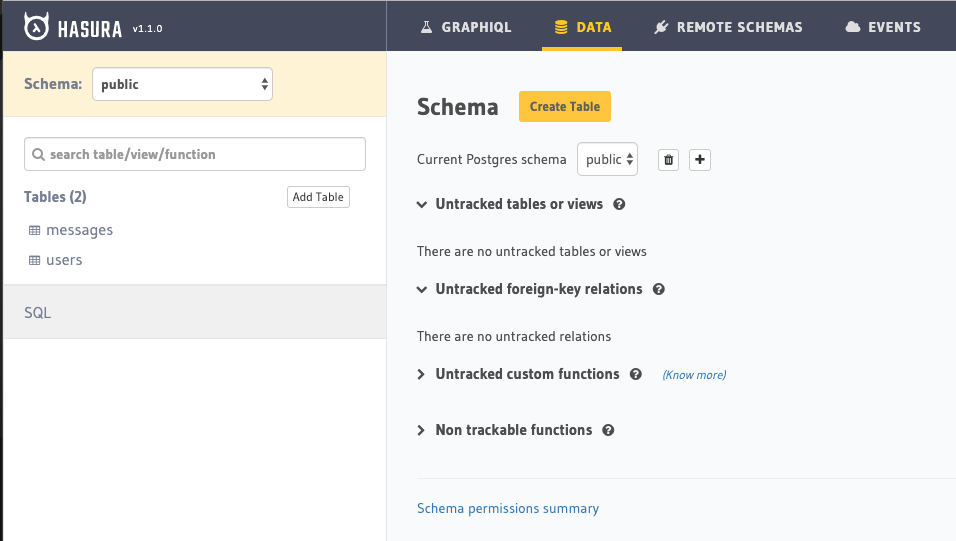Image resolution: width=956 pixels, height=541 pixels.
Task: Expand the Untracked custom functions section
Action: (x=421, y=374)
